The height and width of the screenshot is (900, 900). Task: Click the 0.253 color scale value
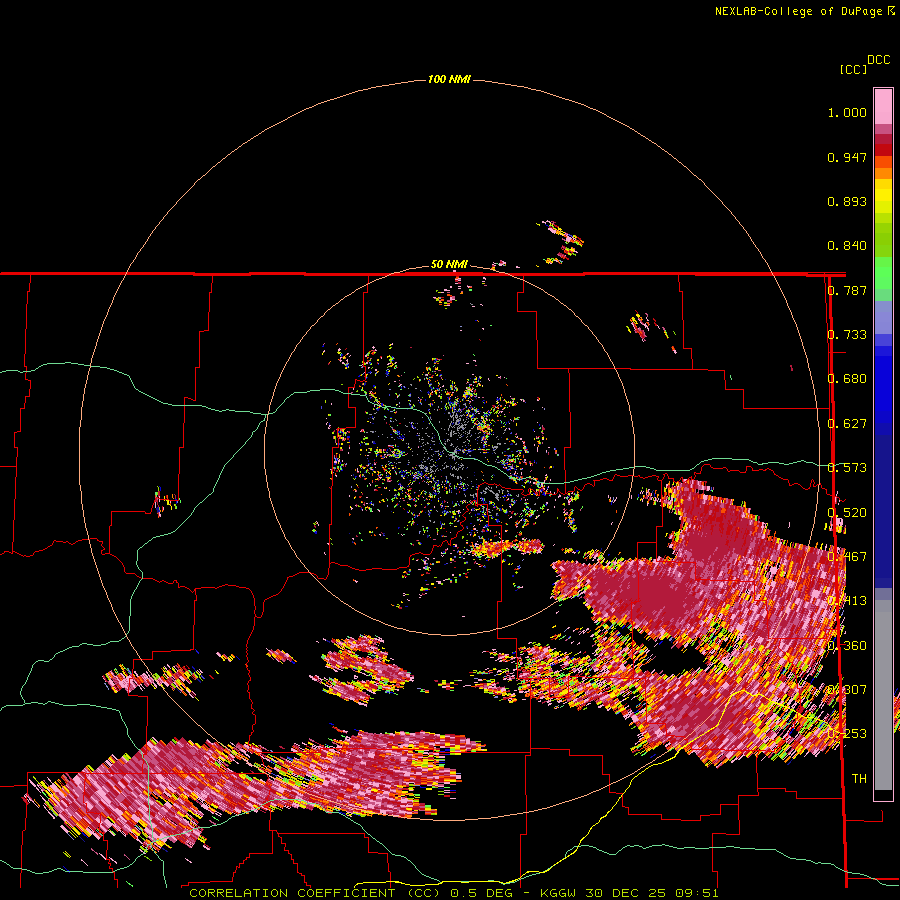coord(847,734)
